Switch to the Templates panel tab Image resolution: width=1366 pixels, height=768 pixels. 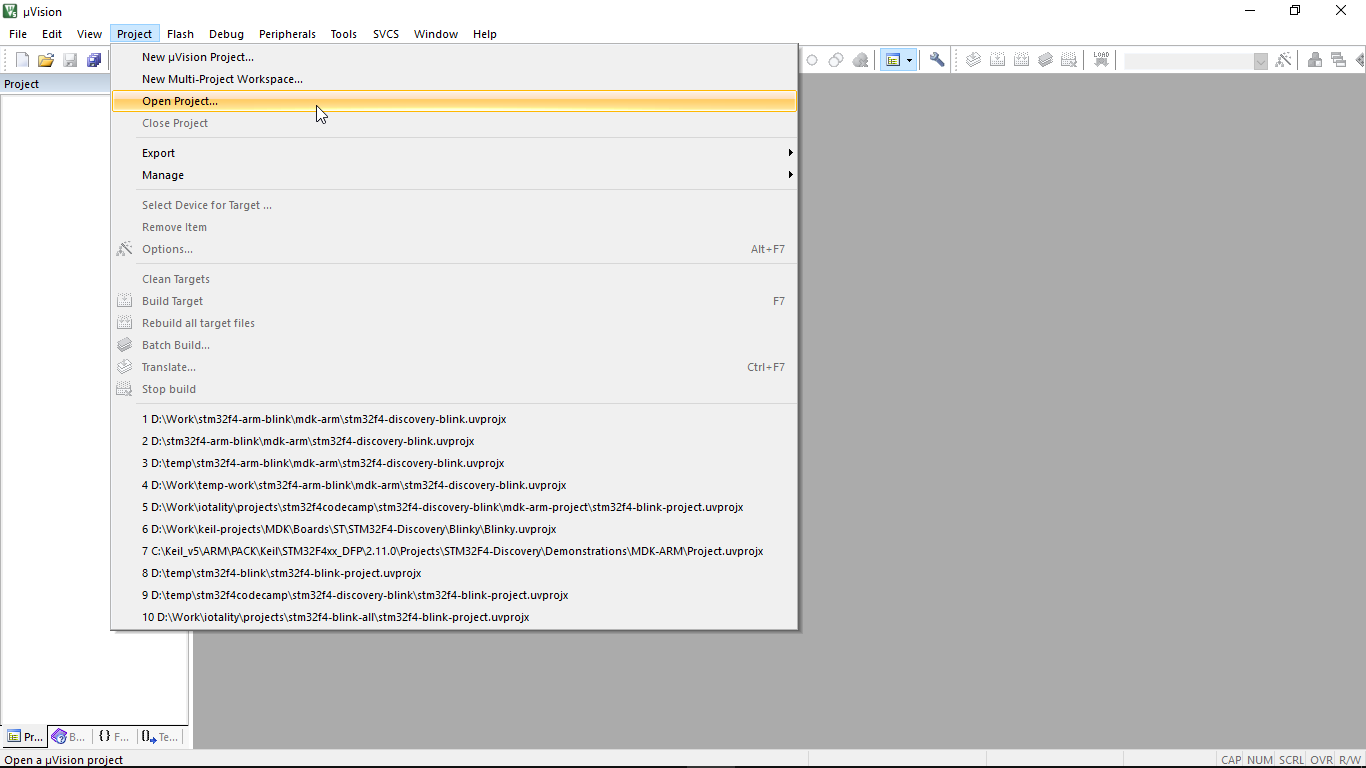point(160,737)
